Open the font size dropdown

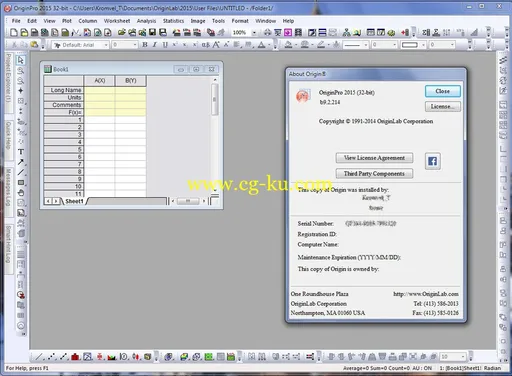click(x=135, y=45)
